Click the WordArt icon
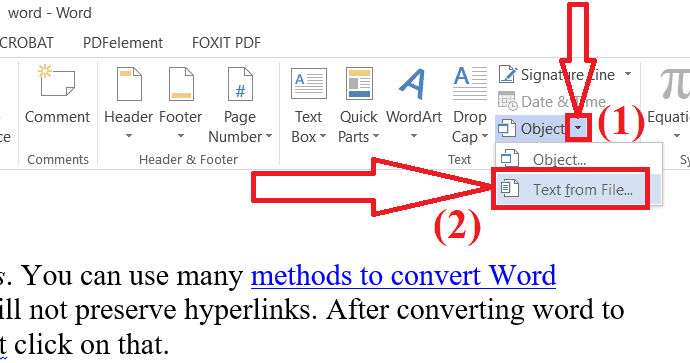The height and width of the screenshot is (363, 690). pos(412,84)
